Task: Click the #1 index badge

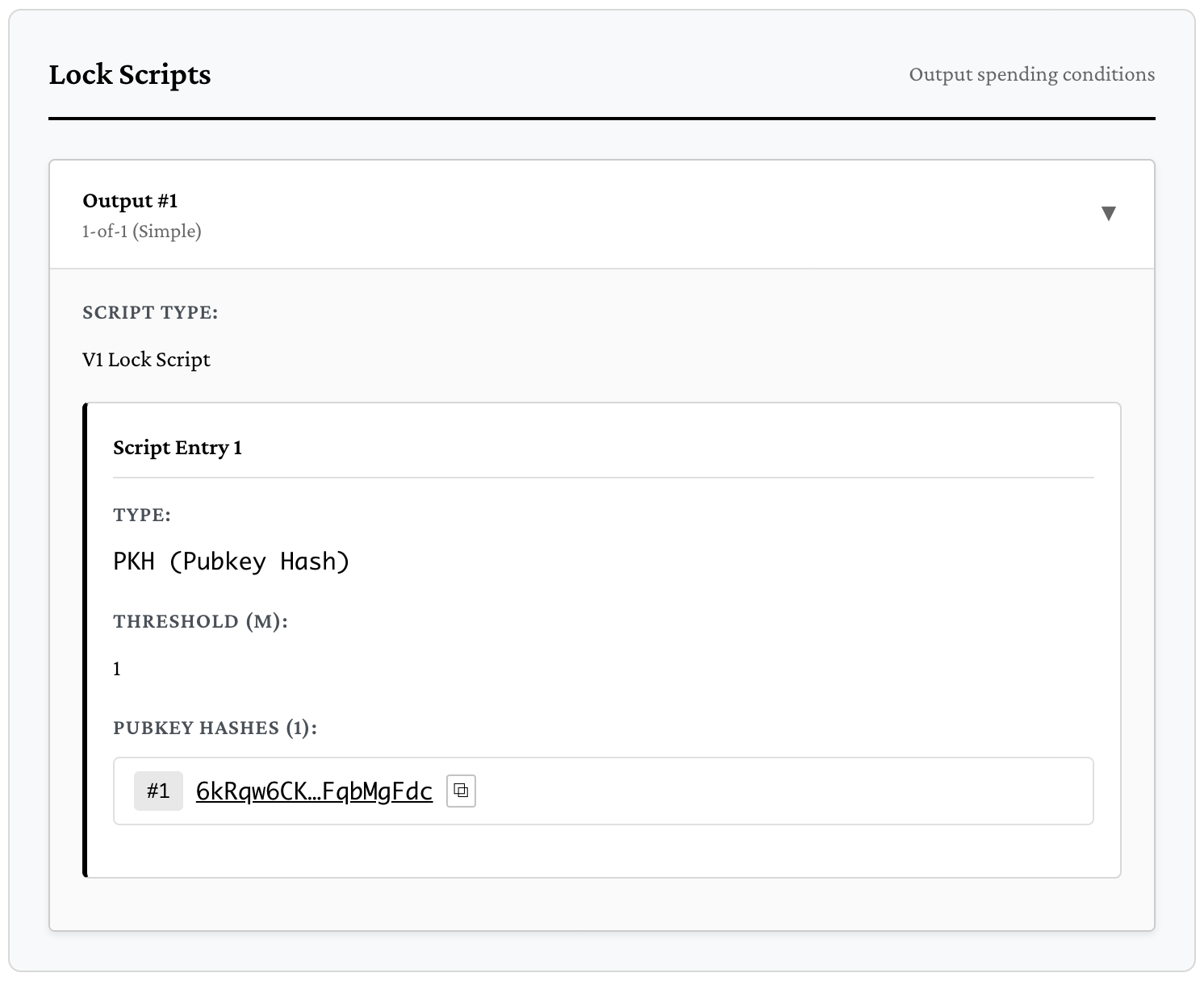Action: (158, 791)
